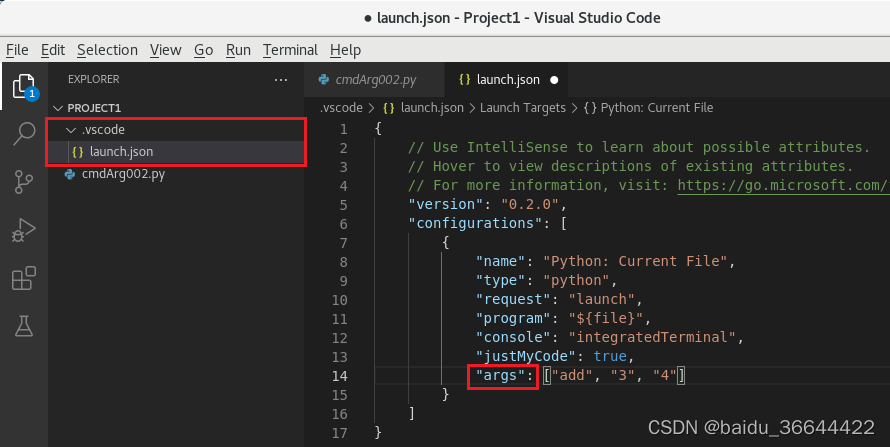Click the Python icon beside cmdArg002.py in Explorer

click(70, 174)
